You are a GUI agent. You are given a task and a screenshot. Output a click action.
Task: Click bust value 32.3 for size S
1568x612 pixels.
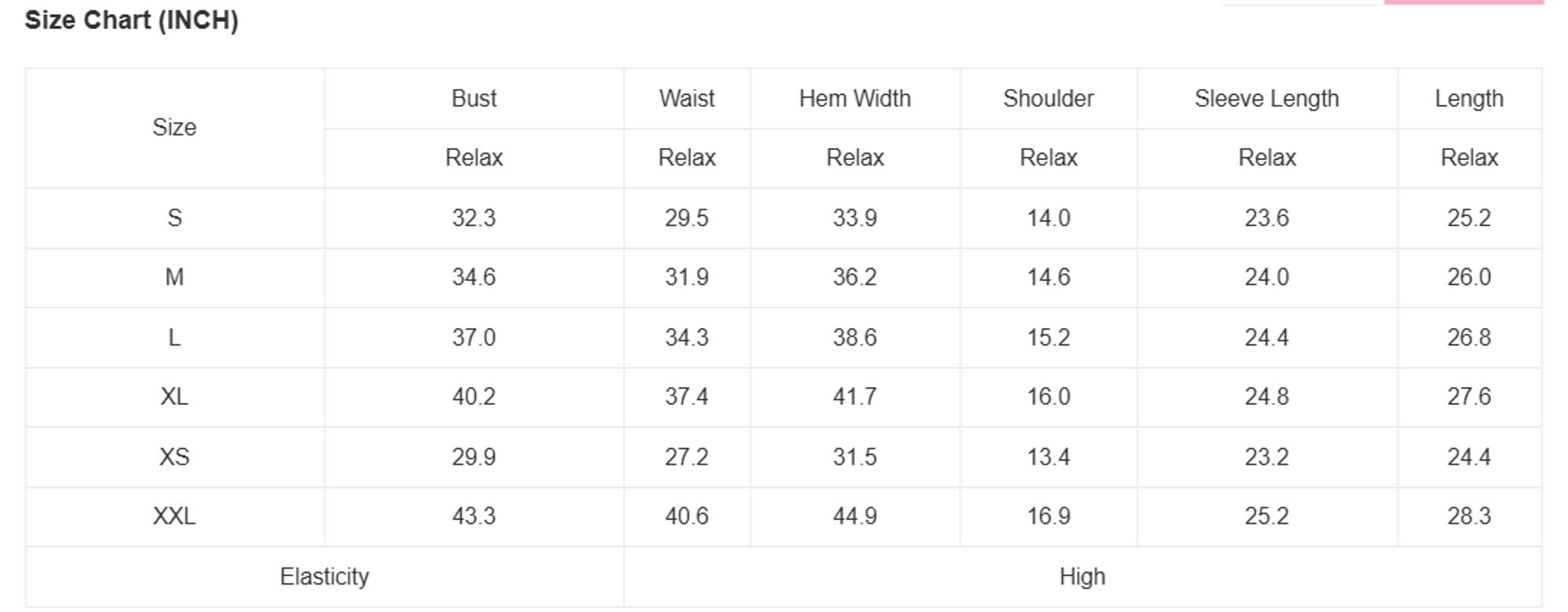474,218
